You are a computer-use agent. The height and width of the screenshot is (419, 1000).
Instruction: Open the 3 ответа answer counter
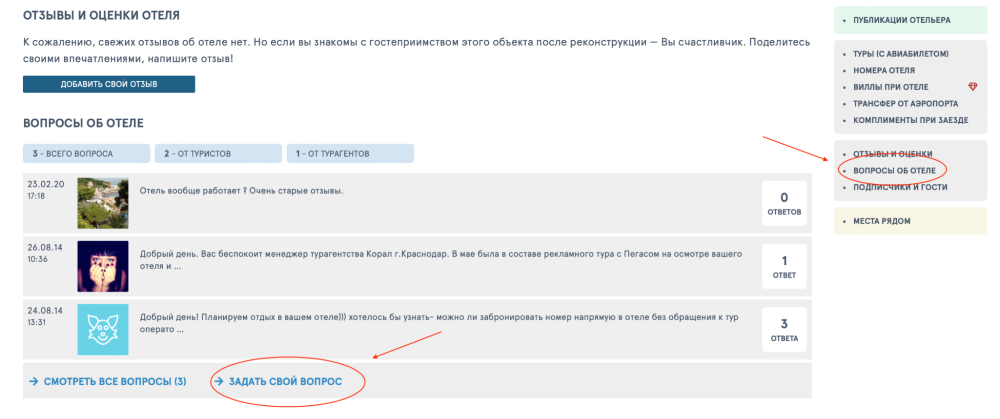pyautogui.click(x=784, y=329)
